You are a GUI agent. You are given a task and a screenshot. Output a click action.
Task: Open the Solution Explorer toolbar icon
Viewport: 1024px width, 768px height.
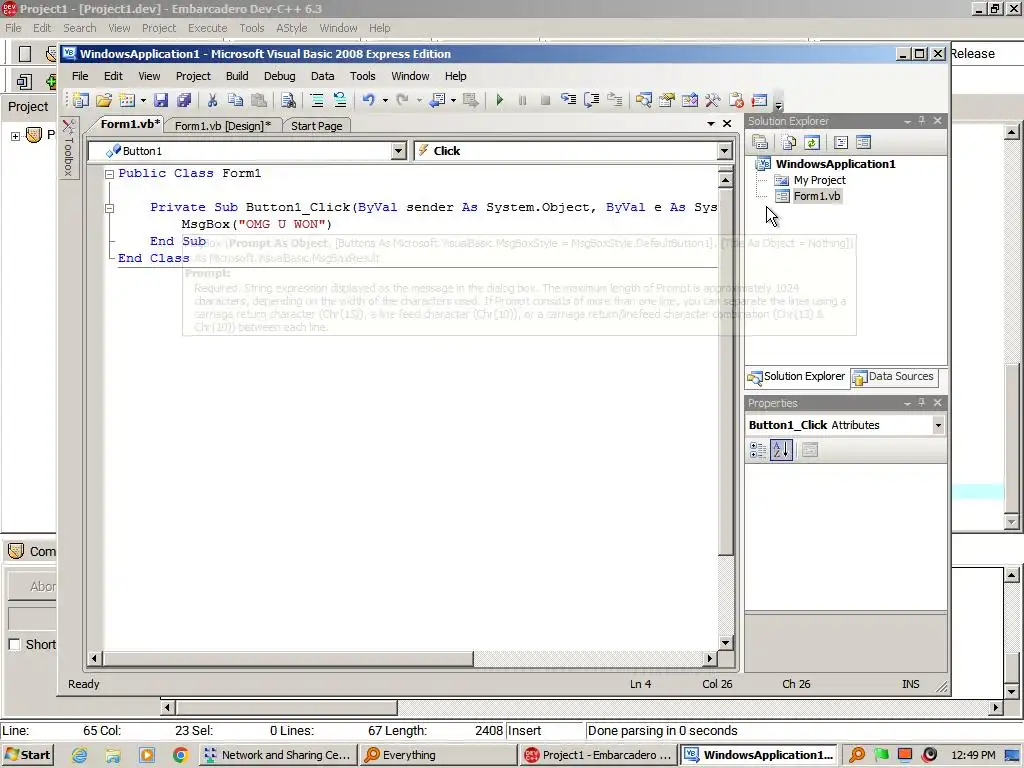click(x=644, y=100)
